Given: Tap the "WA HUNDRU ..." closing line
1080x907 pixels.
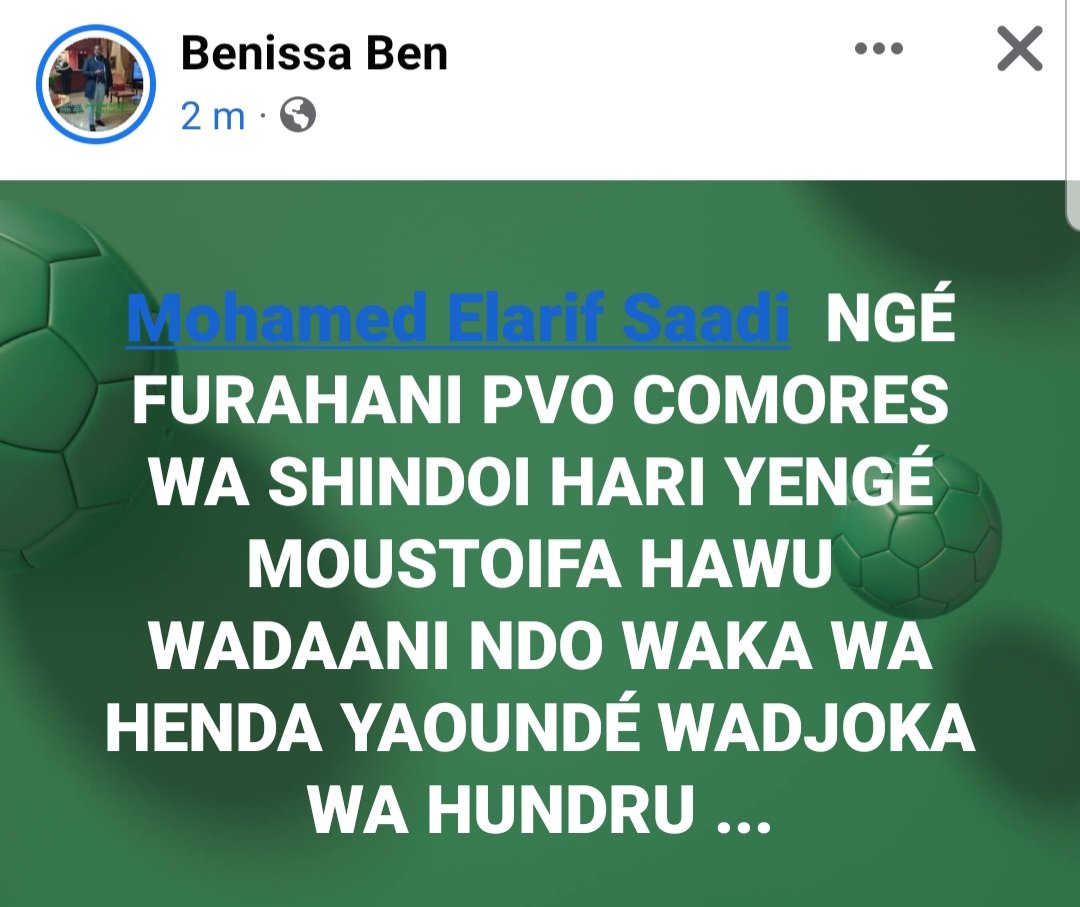Looking at the screenshot, I should pyautogui.click(x=539, y=809).
